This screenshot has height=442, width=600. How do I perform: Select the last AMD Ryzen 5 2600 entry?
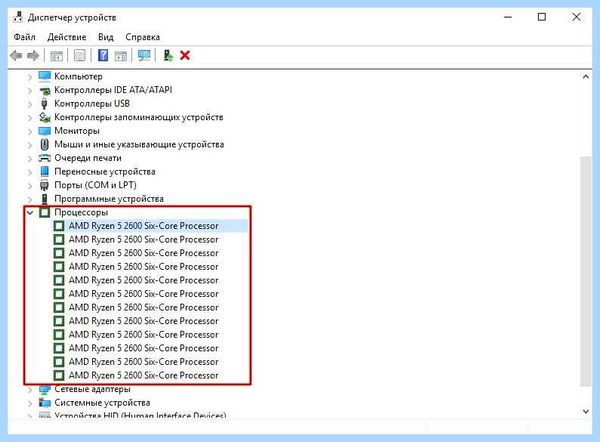[x=143, y=375]
